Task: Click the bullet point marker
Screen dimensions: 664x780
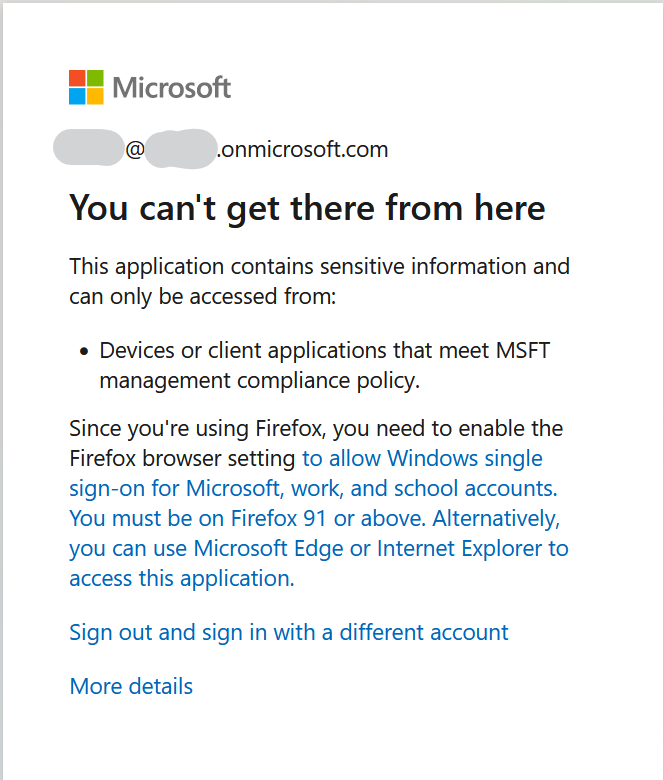Action: coord(86,351)
